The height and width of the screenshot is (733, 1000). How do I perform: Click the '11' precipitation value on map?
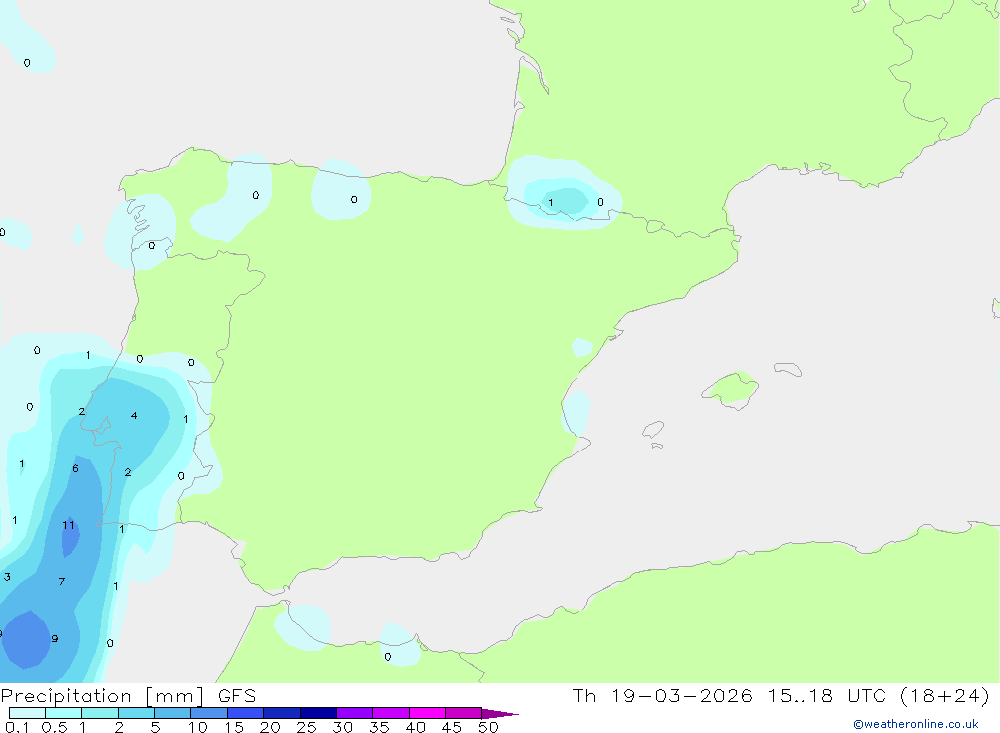(68, 525)
